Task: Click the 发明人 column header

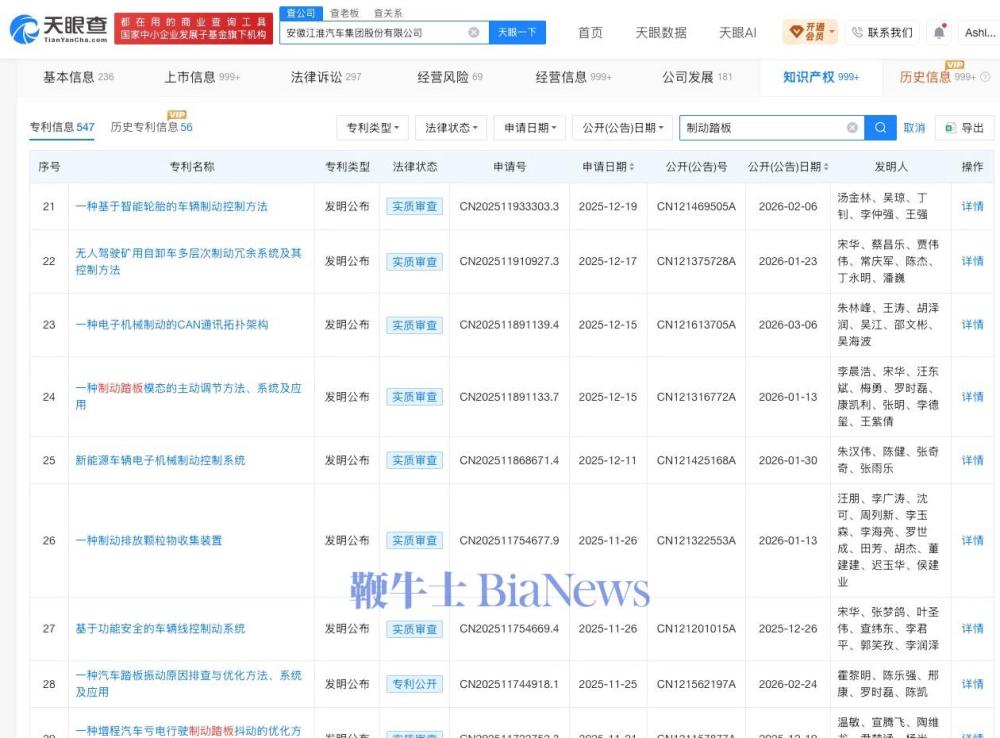Action: pyautogui.click(x=890, y=167)
